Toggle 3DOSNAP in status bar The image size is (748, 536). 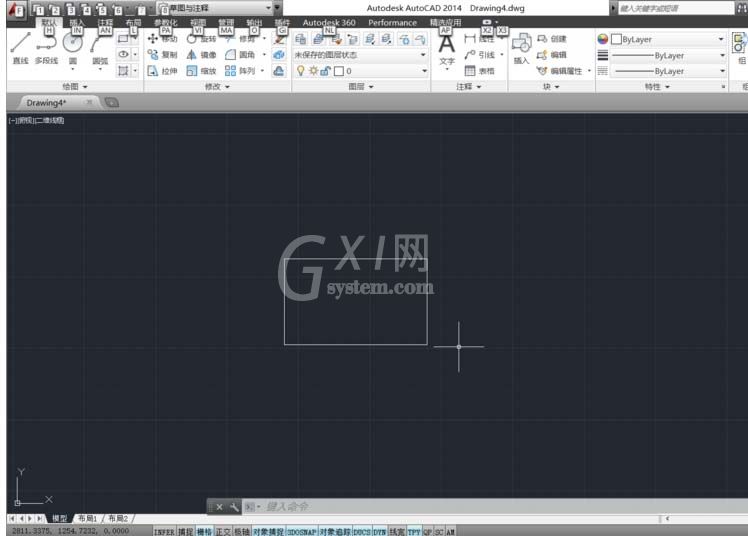tap(302, 532)
